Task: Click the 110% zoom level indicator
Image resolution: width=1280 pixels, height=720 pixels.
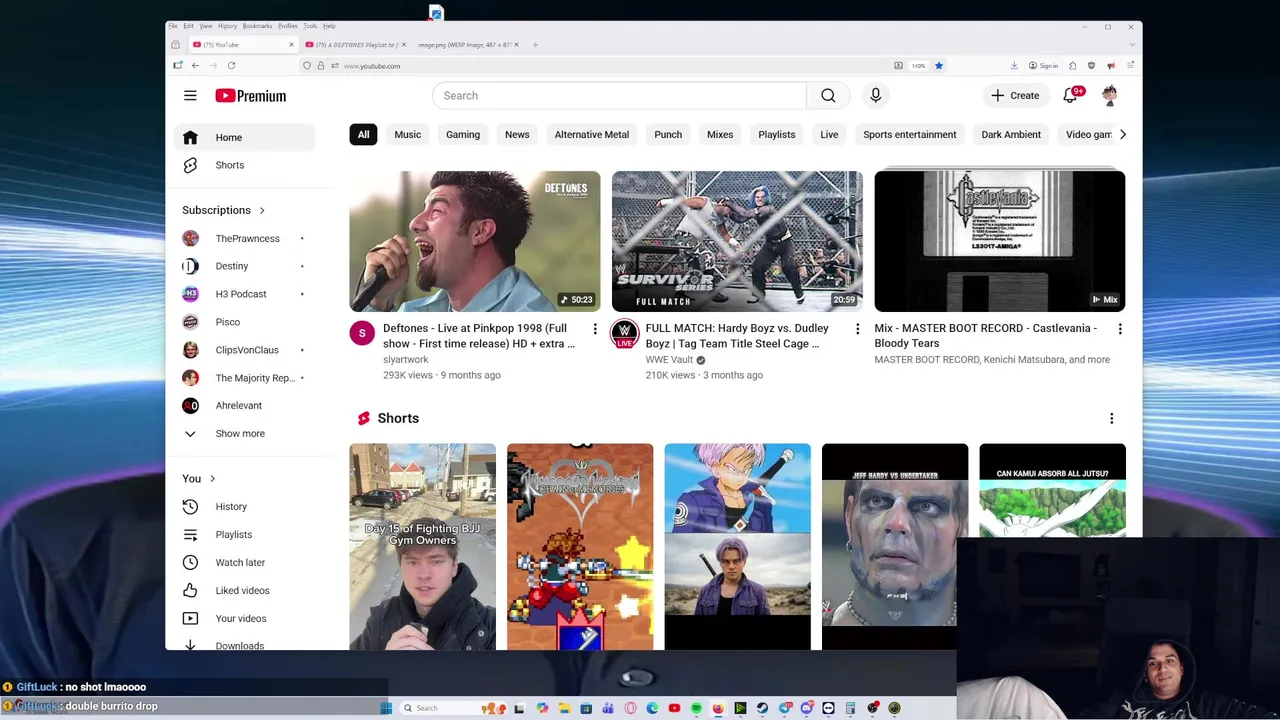Action: [918, 65]
